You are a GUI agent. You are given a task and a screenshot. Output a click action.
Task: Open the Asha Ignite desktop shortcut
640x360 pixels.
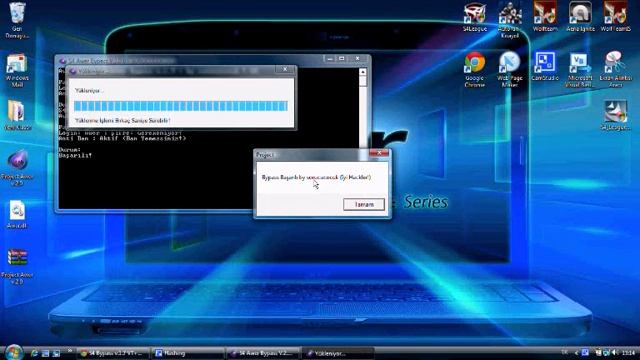[x=580, y=17]
